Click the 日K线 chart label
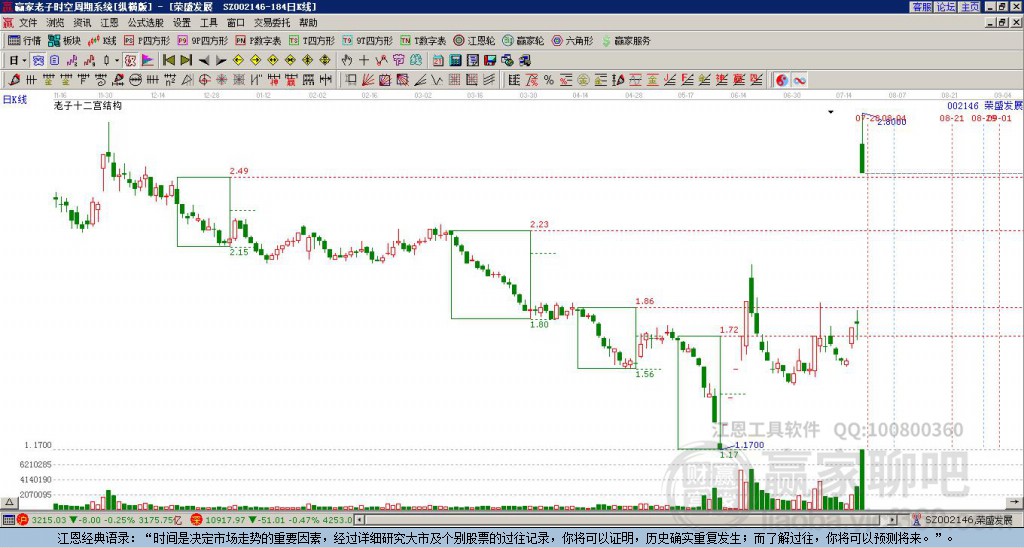The height and width of the screenshot is (548, 1024). point(15,100)
